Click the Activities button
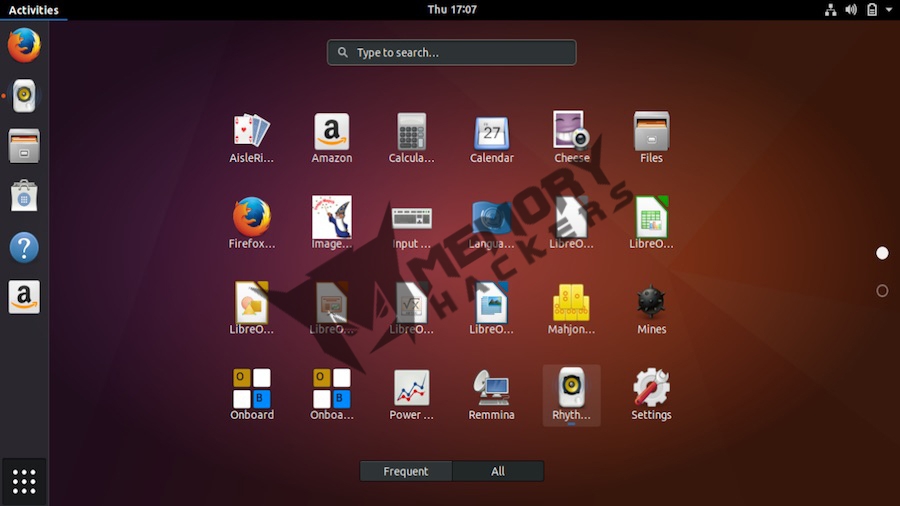 33,10
